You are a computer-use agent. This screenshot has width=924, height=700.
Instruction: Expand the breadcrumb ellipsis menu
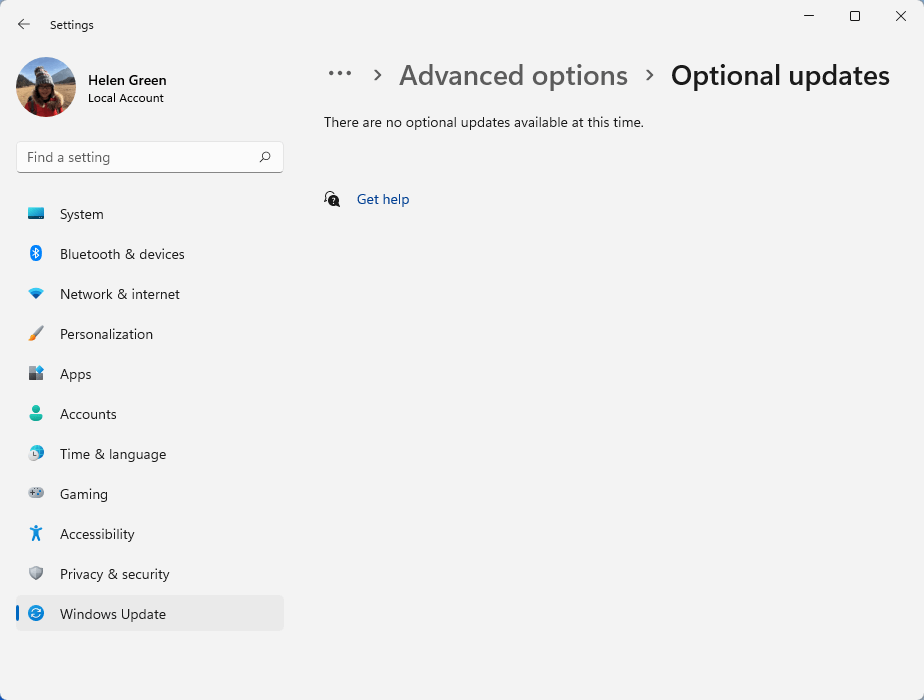(340, 75)
